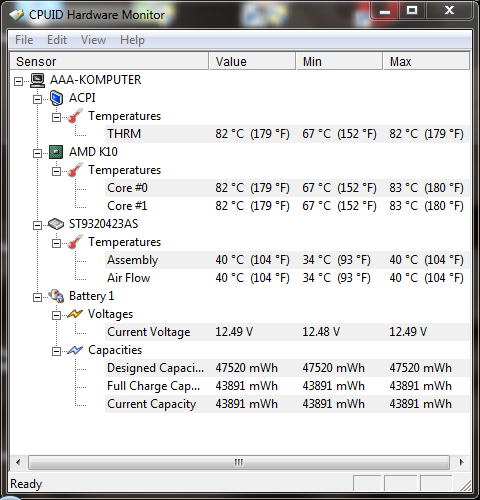
Task: Click the Sensor column header
Action: pyautogui.click(x=109, y=61)
